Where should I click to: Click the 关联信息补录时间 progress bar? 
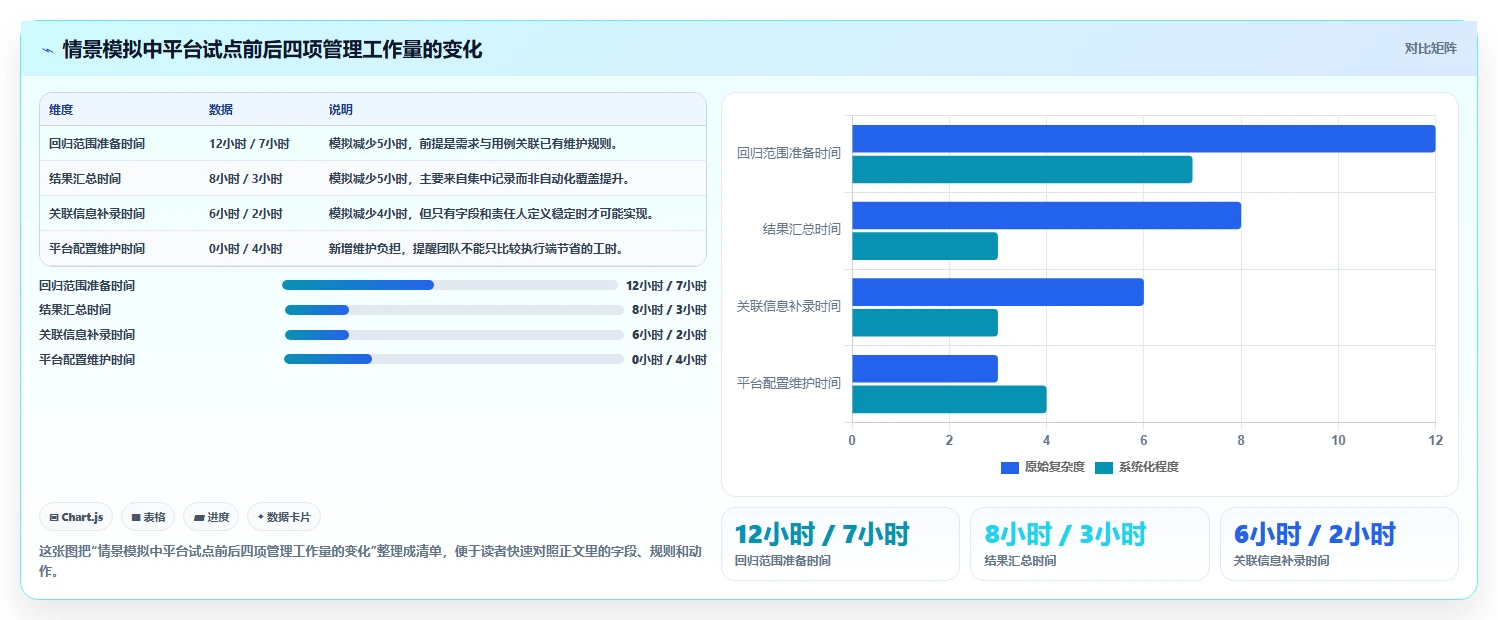(454, 334)
